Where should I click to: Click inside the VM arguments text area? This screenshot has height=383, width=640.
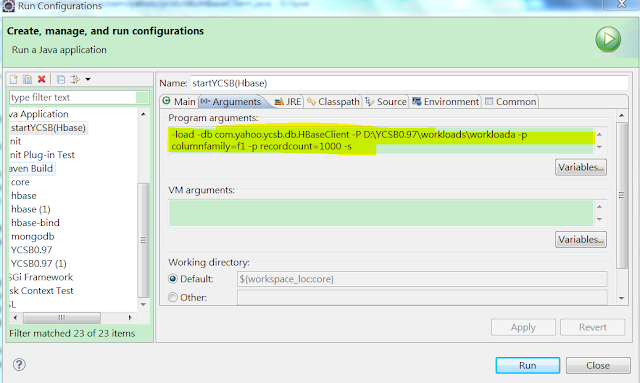click(x=380, y=213)
